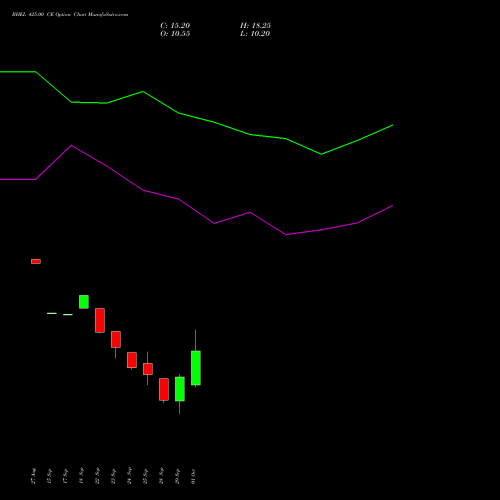This screenshot has width=500, height=500.
Task: Click the low value "L: 10.20"
Action: 255,34
